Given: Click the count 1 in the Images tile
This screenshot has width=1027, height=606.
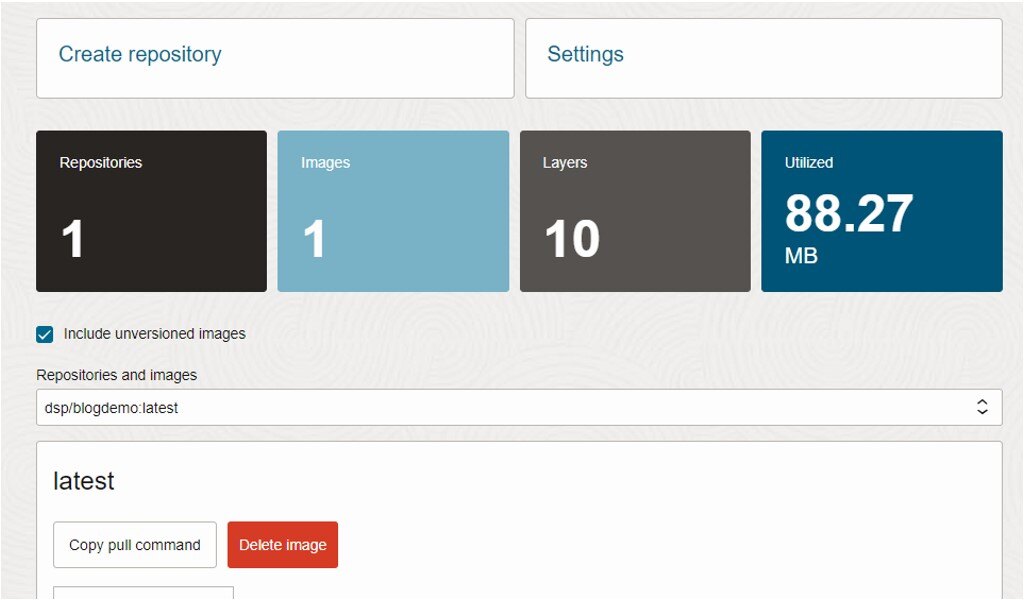Looking at the screenshot, I should click(x=315, y=240).
